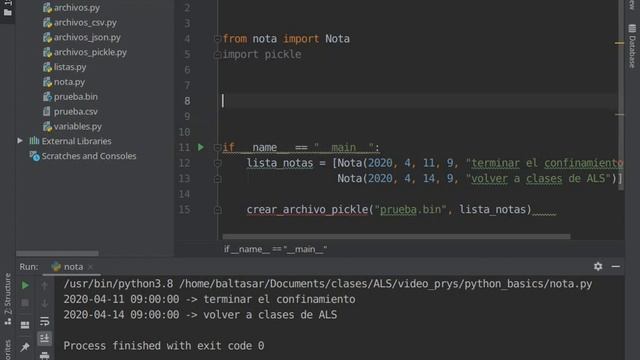640x360 pixels.
Task: Click the Scratches and Consoles icon
Action: (x=34, y=156)
